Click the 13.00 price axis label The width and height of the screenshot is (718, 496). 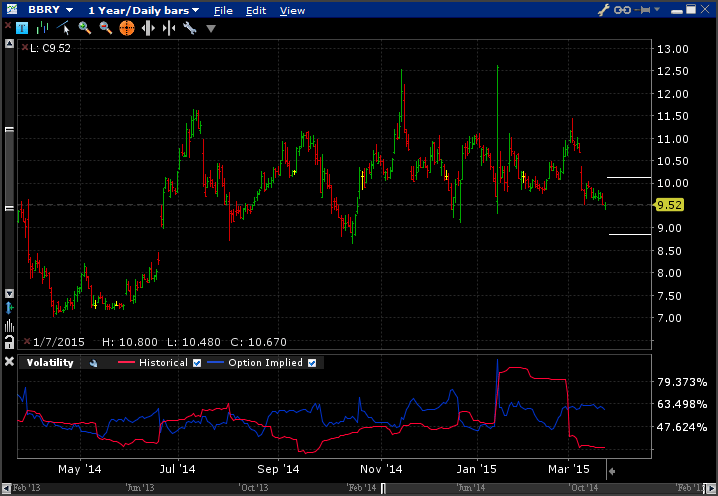[673, 49]
